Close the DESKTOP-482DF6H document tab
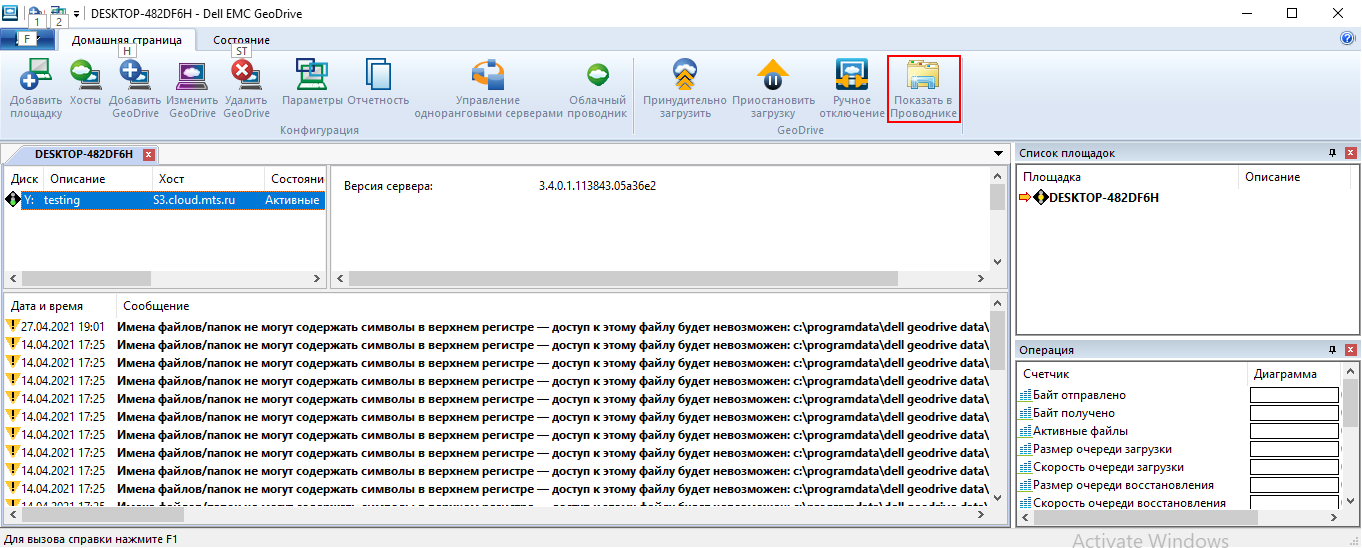 [x=149, y=154]
